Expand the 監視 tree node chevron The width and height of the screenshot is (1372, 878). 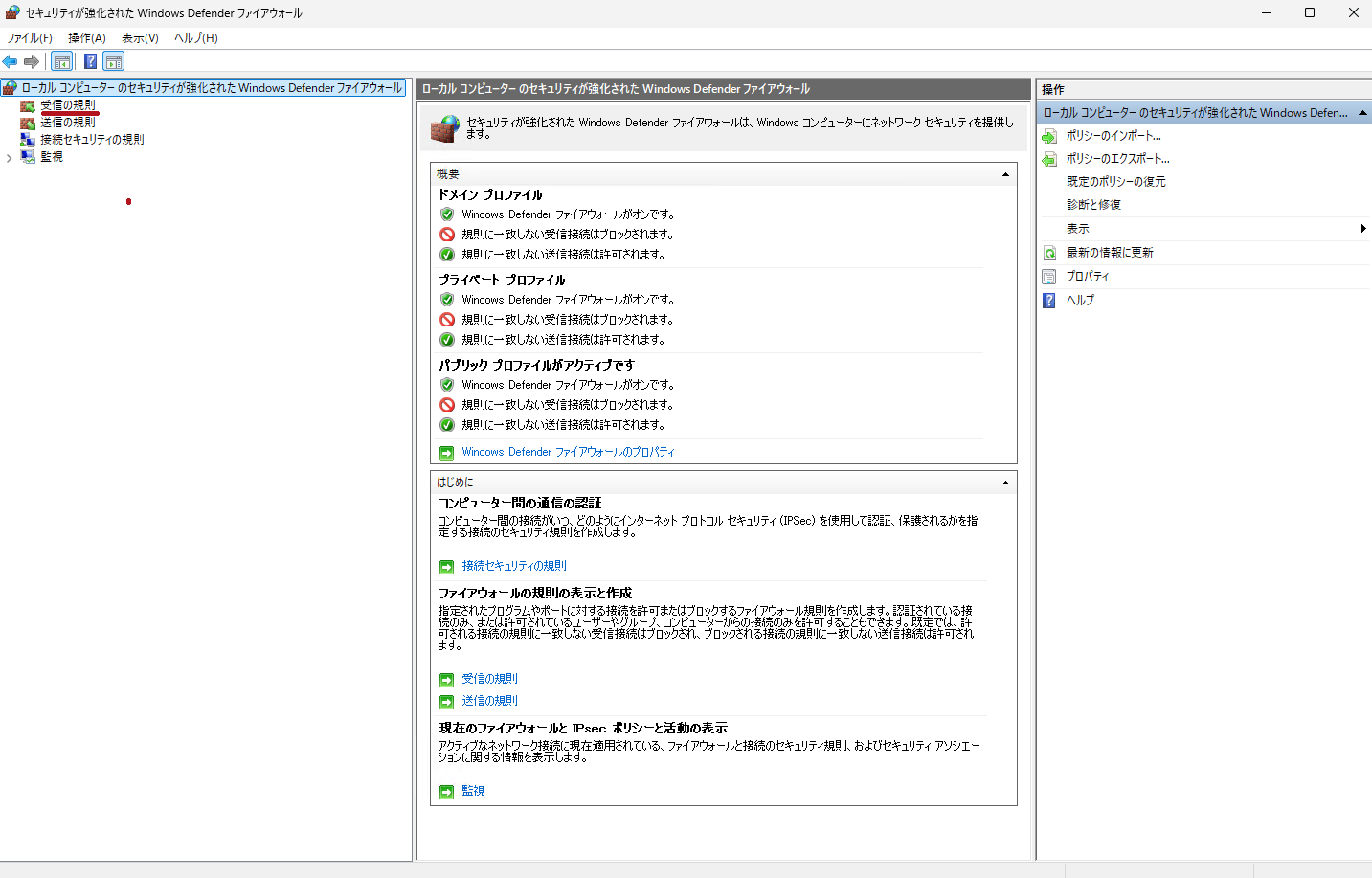(x=10, y=158)
